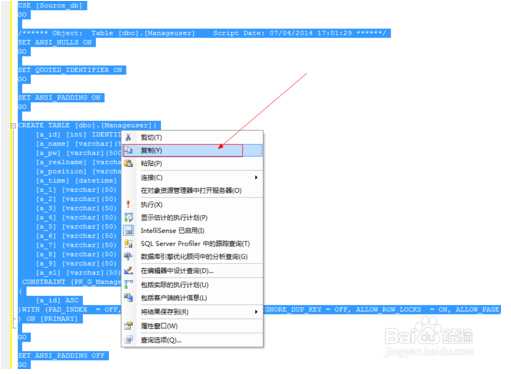Click the 'SET QUOTED_IDENTIFIER ON' line
The width and height of the screenshot is (511, 374).
[x=72, y=70]
